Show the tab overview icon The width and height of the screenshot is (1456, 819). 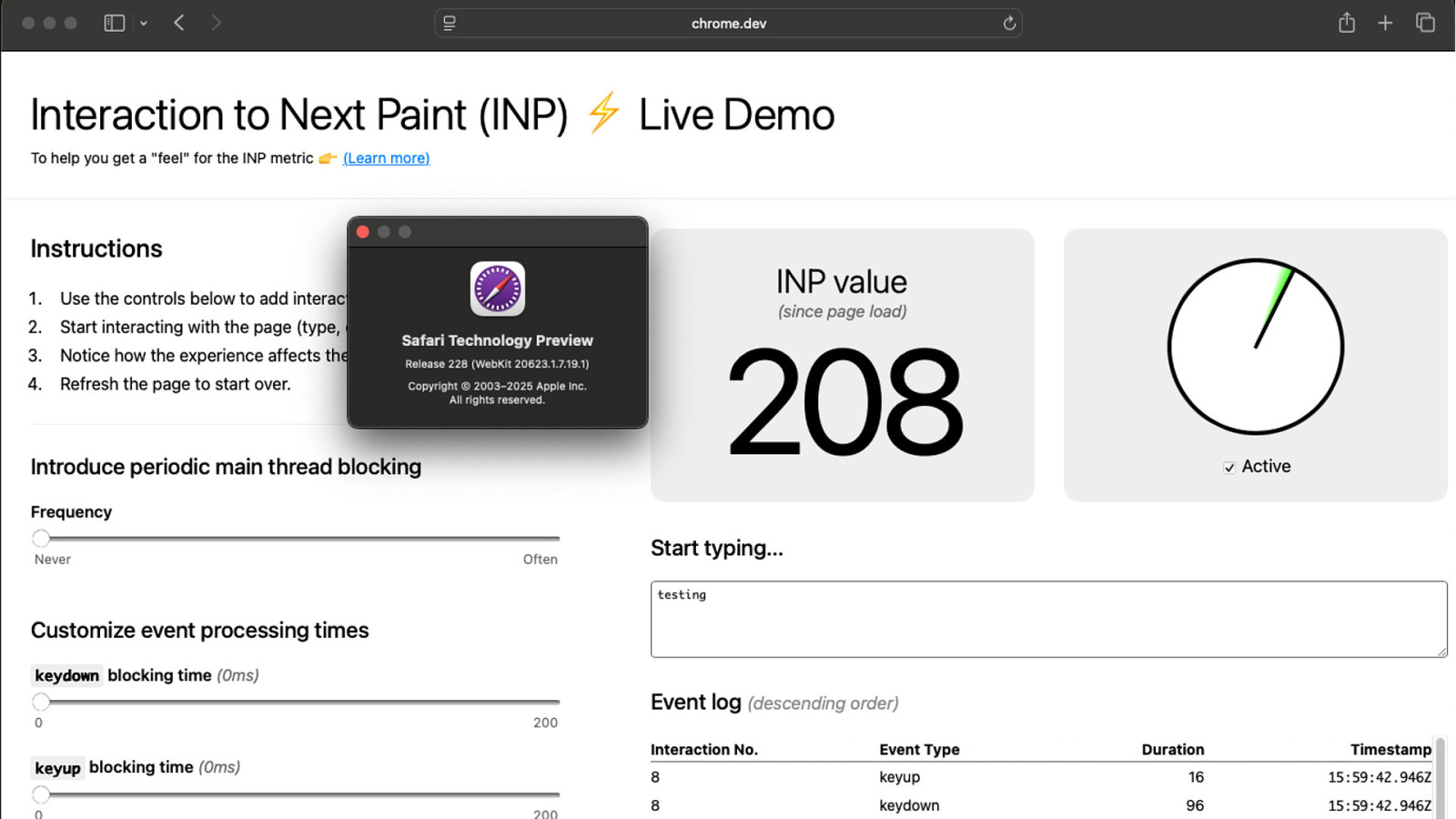tap(1425, 24)
